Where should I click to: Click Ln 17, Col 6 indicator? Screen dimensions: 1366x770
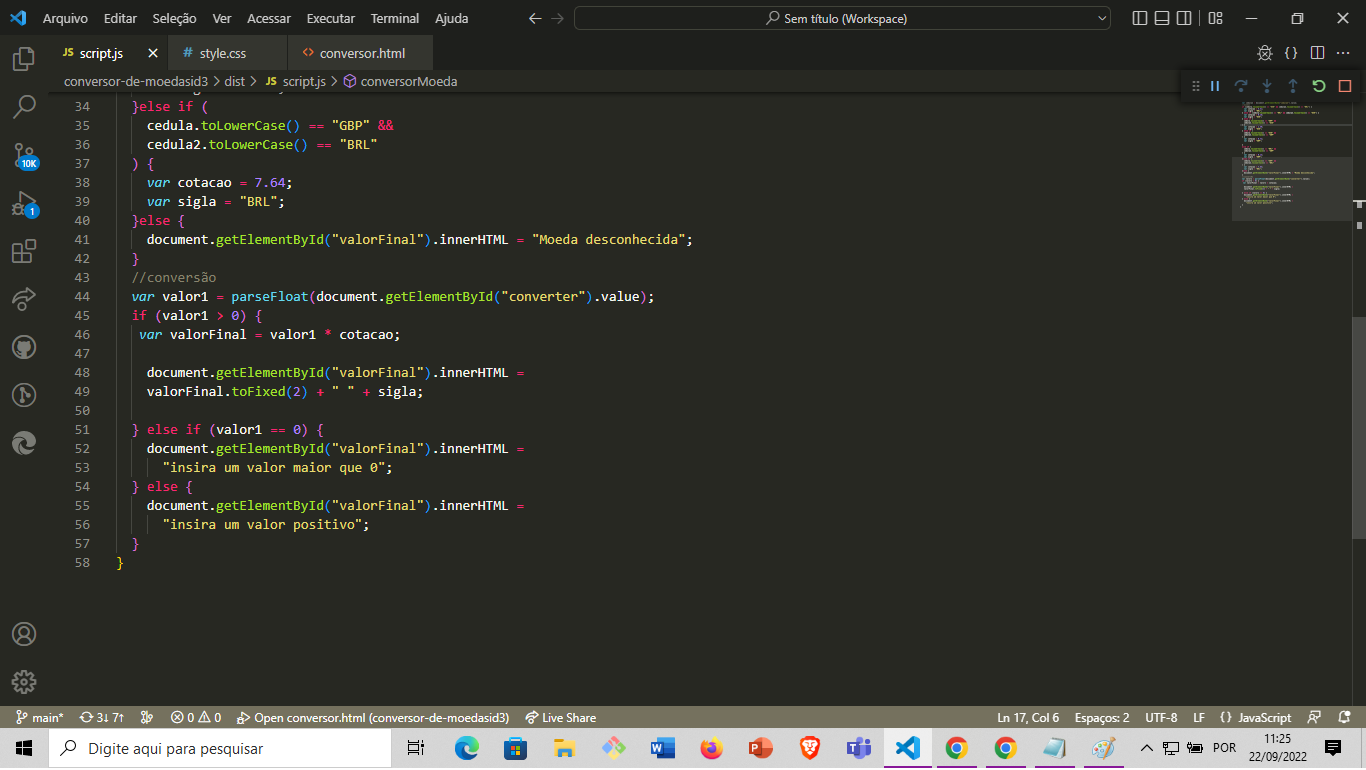click(1028, 717)
